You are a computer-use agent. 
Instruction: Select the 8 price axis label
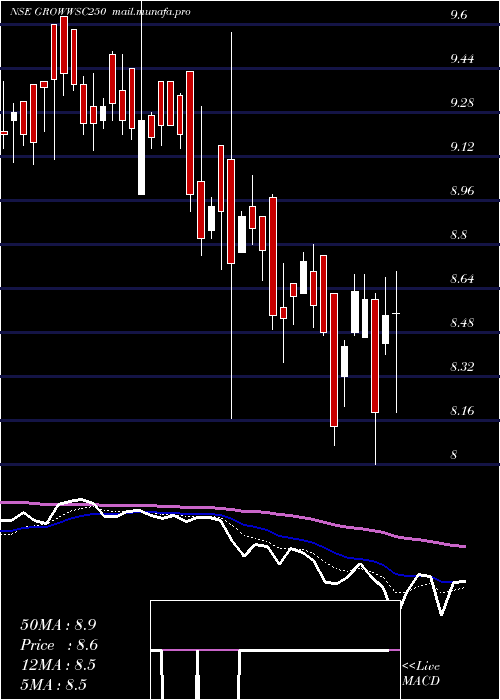click(x=454, y=455)
